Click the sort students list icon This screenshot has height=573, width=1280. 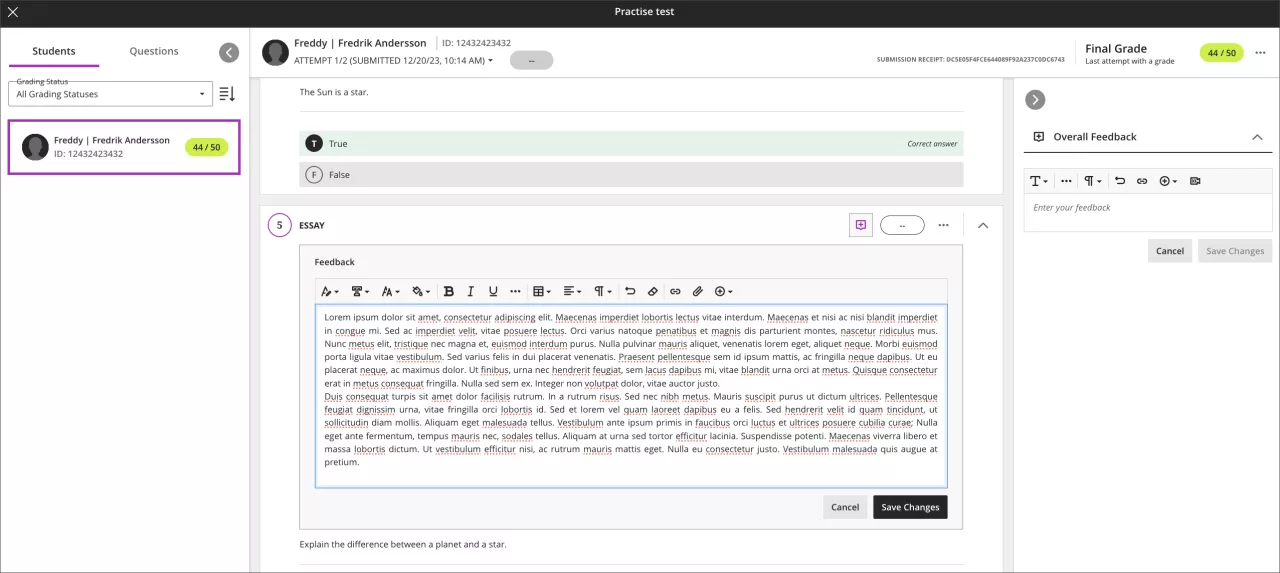tap(227, 94)
